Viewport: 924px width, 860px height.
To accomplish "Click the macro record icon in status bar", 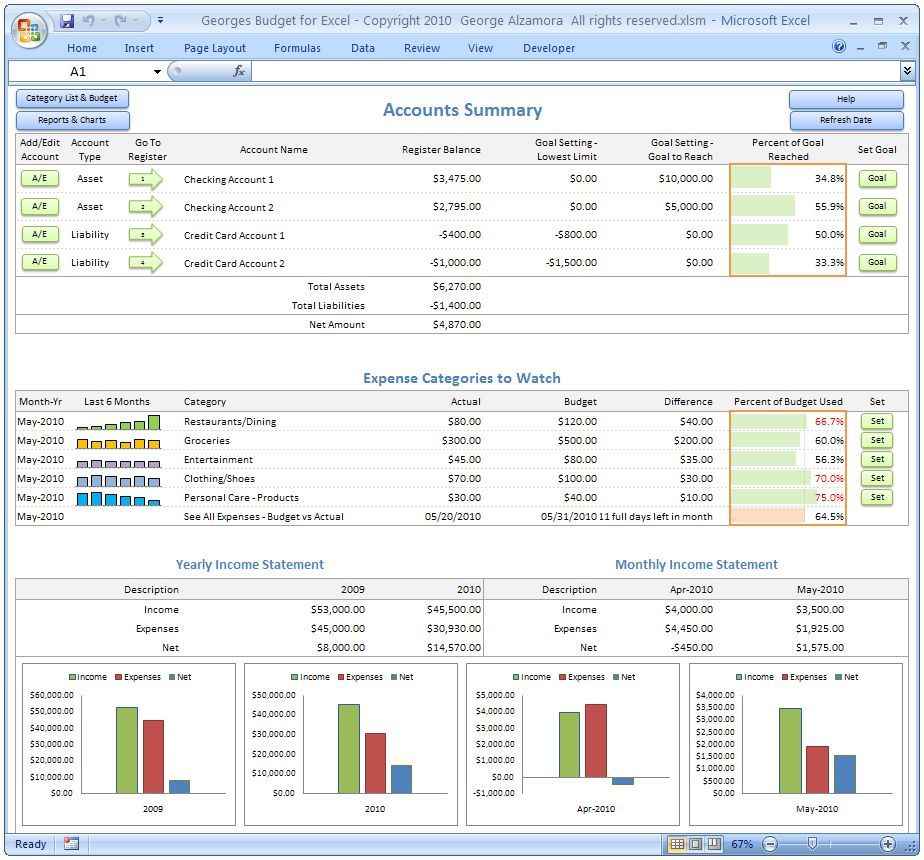I will (71, 844).
